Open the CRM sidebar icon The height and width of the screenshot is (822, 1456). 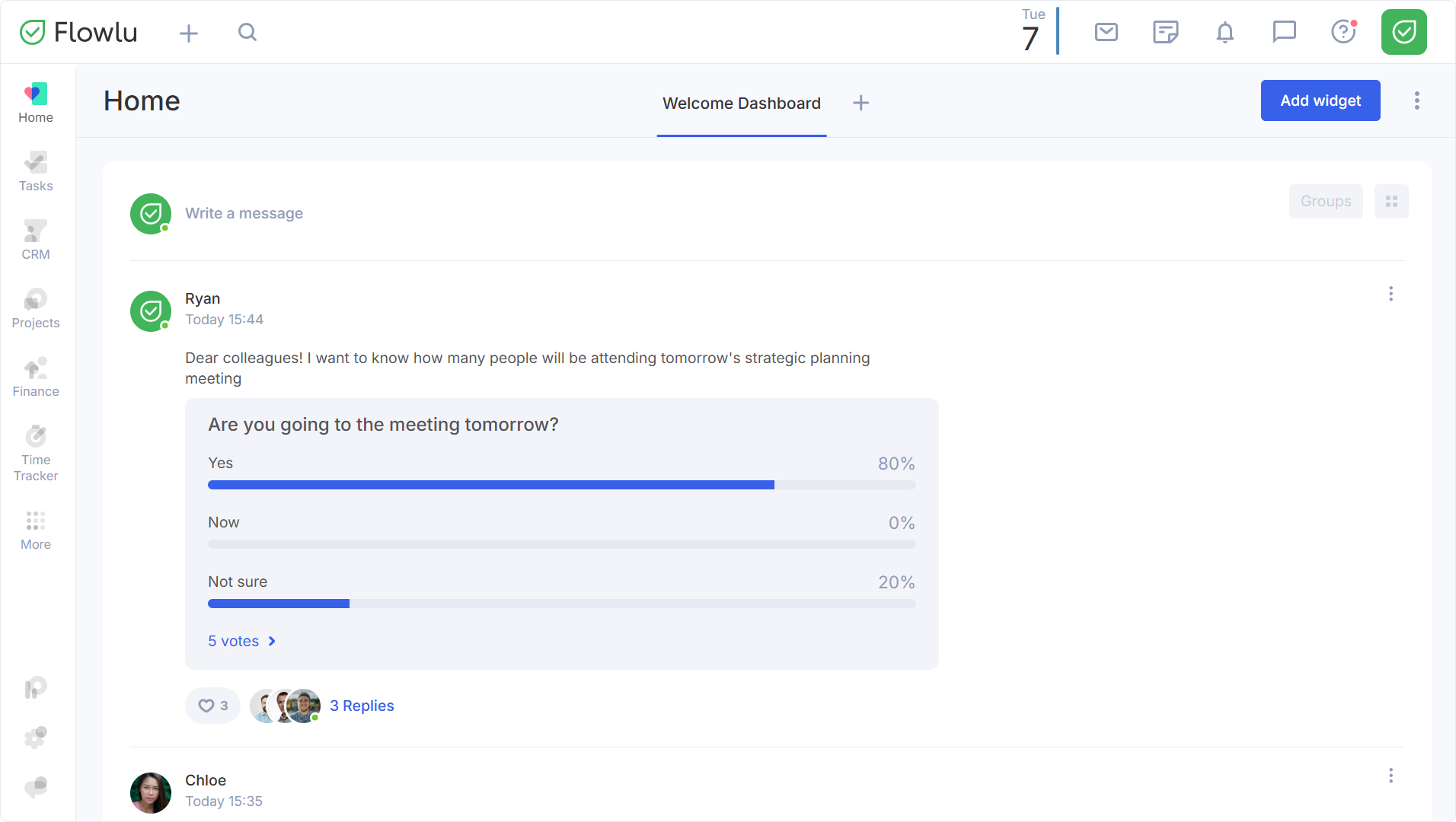tap(36, 241)
